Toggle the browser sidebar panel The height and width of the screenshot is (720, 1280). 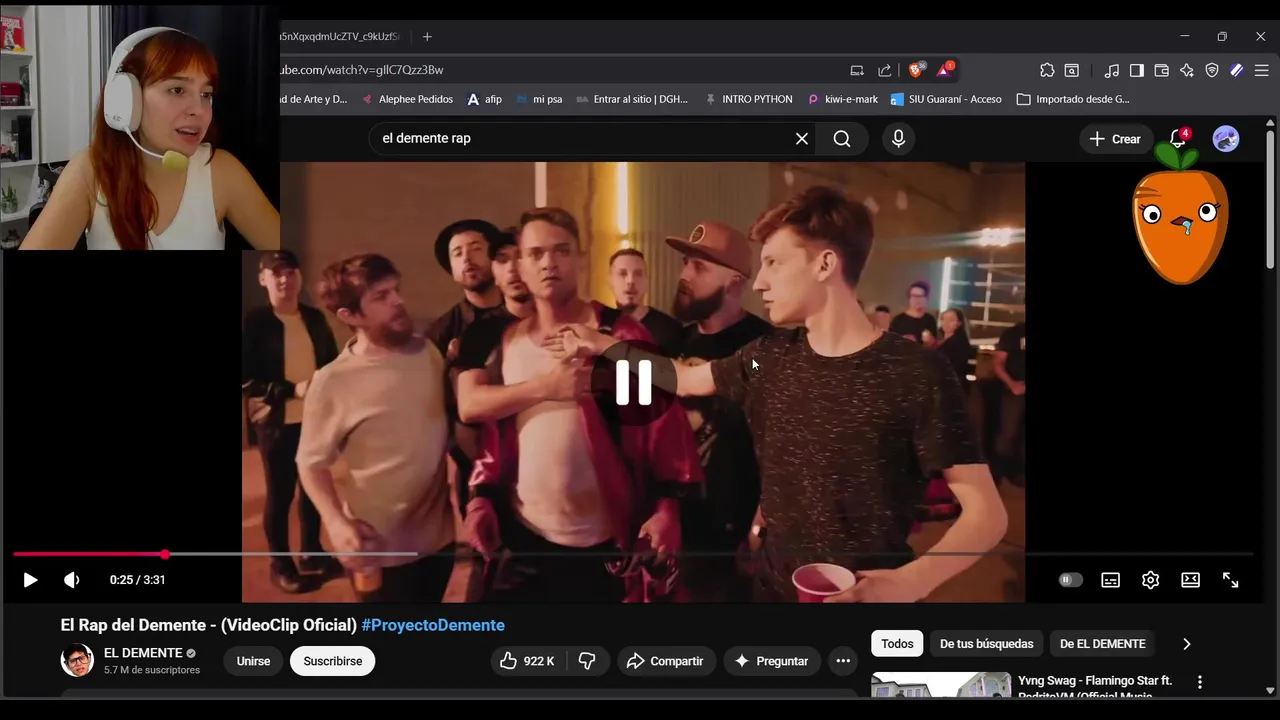click(x=1137, y=70)
